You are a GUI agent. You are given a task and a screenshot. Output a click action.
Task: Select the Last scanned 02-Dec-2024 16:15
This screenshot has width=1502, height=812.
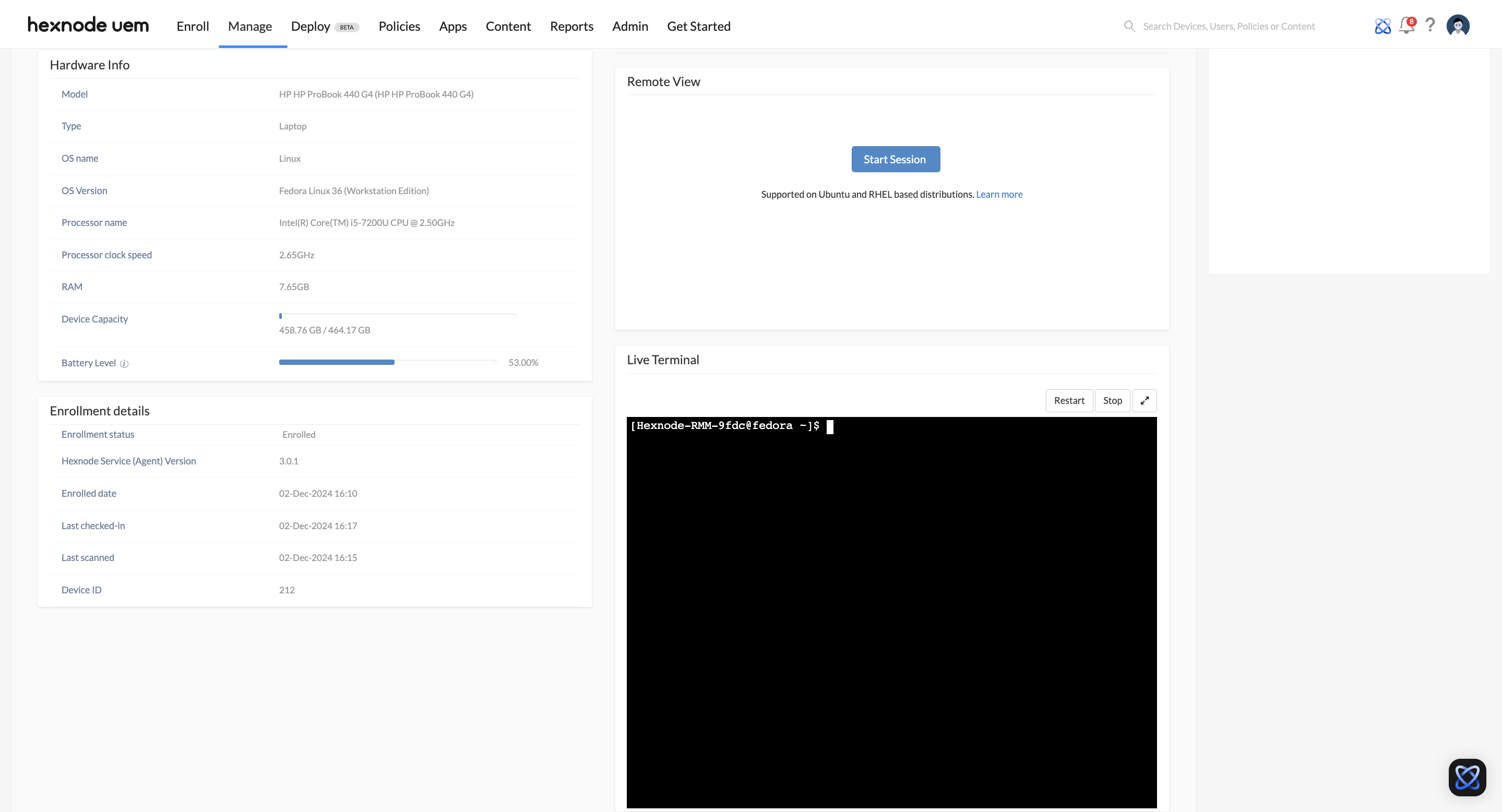[x=318, y=558]
